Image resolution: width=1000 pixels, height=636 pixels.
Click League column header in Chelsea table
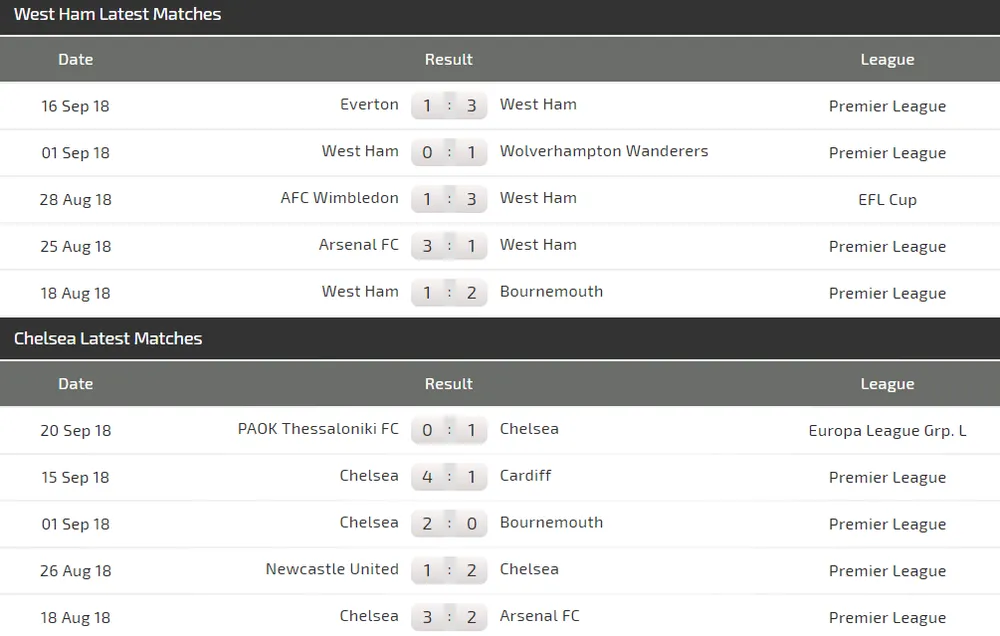tap(887, 384)
